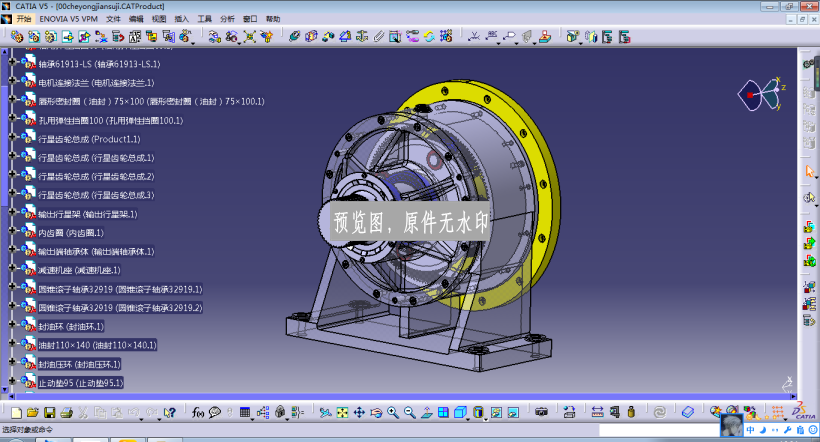Open the 插入 (Insert) menu
The image size is (820, 442).
(181, 19)
